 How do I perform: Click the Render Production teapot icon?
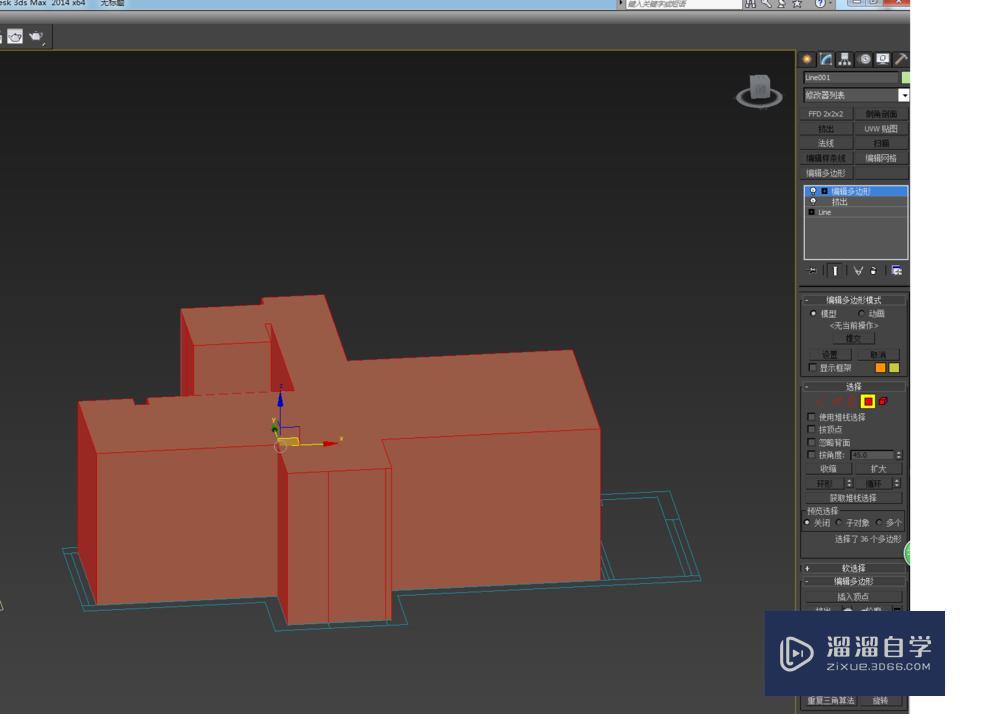click(36, 36)
